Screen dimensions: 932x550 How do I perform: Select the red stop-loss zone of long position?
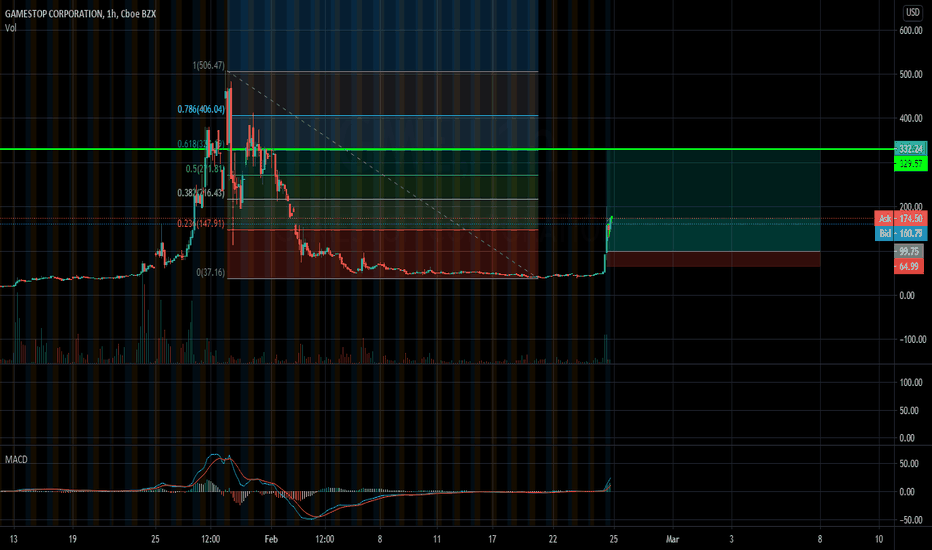(x=713, y=259)
